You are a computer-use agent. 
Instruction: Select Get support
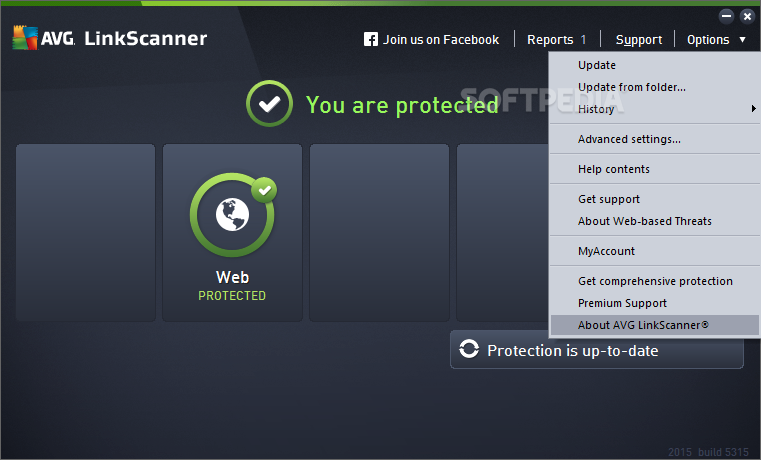654,199
